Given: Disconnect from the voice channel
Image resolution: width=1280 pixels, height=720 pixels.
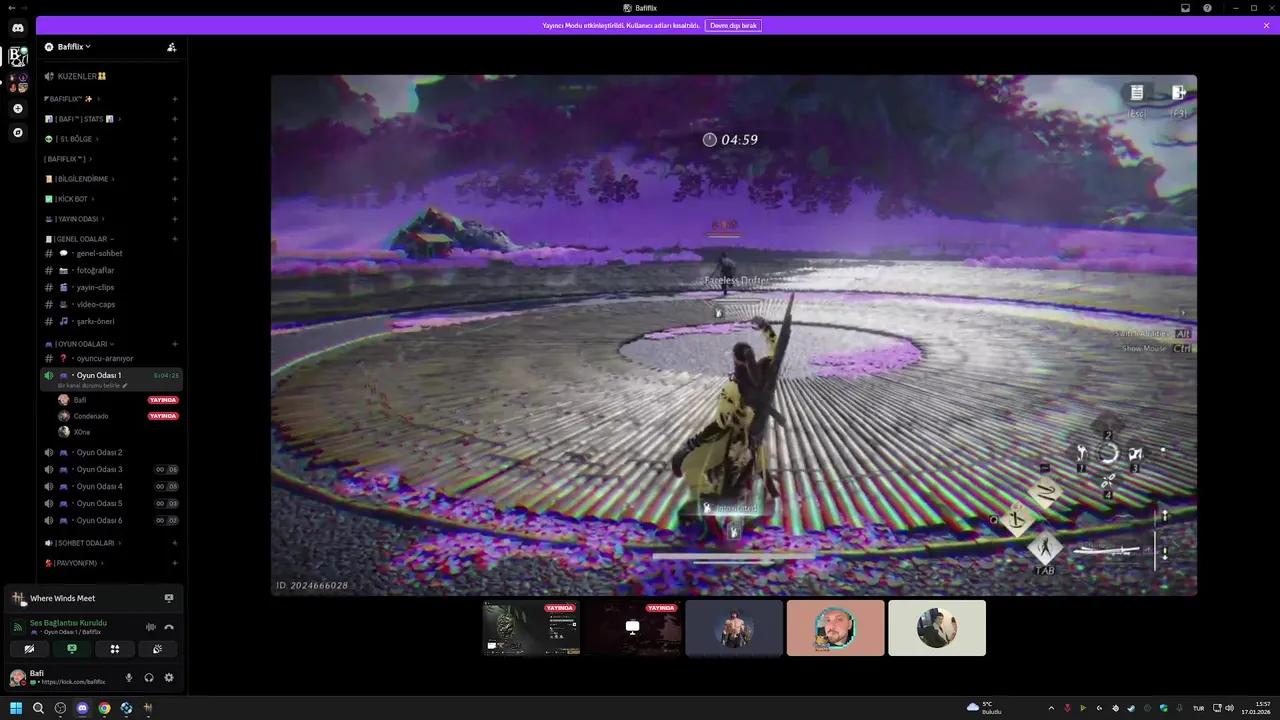Looking at the screenshot, I should point(169,627).
